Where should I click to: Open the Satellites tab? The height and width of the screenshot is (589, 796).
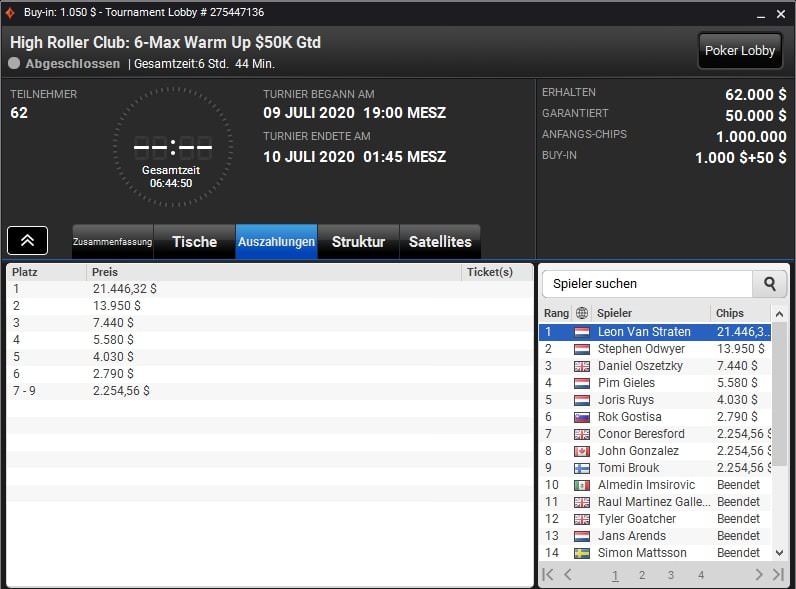click(x=440, y=242)
